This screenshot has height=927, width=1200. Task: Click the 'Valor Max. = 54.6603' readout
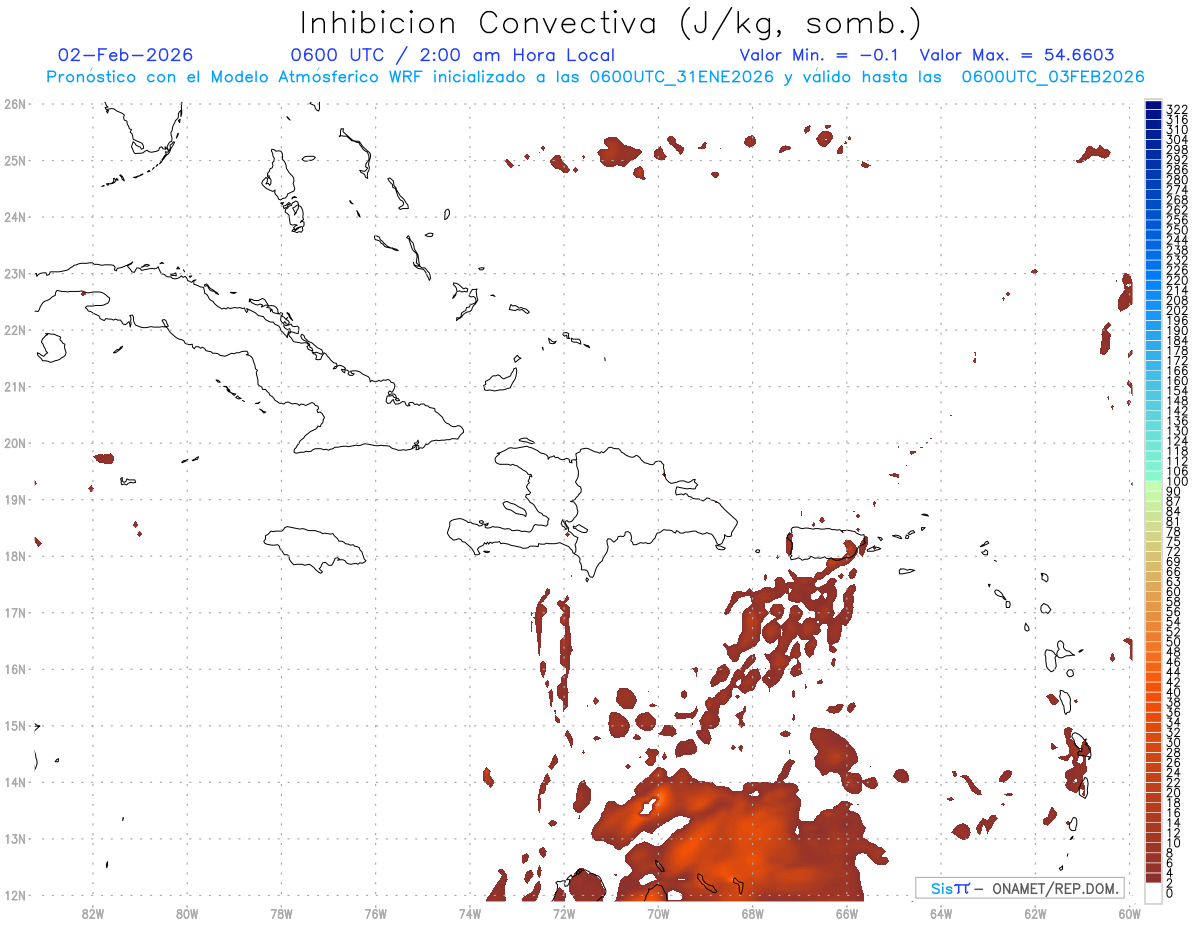tap(1017, 55)
